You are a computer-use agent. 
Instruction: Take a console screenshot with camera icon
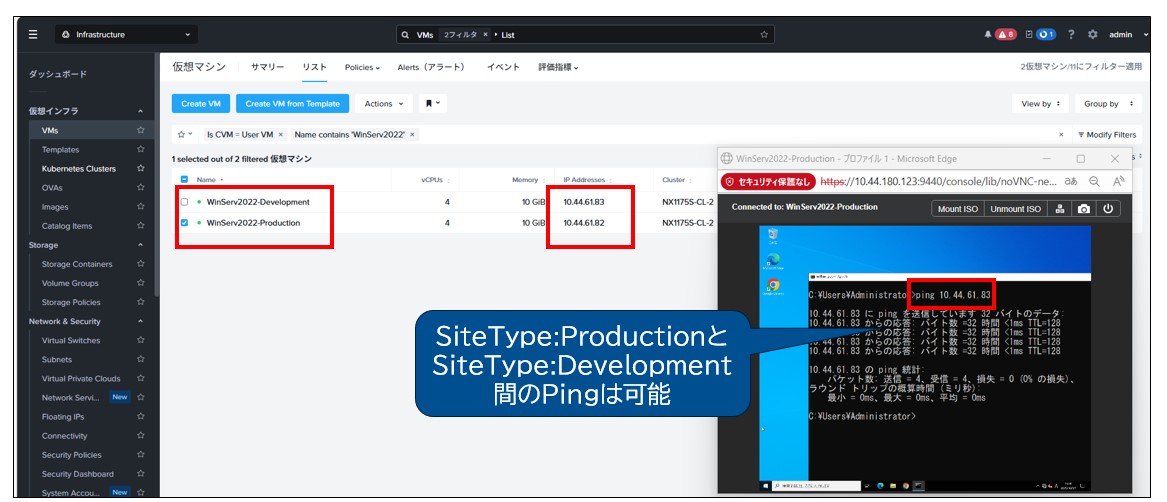[x=1083, y=208]
